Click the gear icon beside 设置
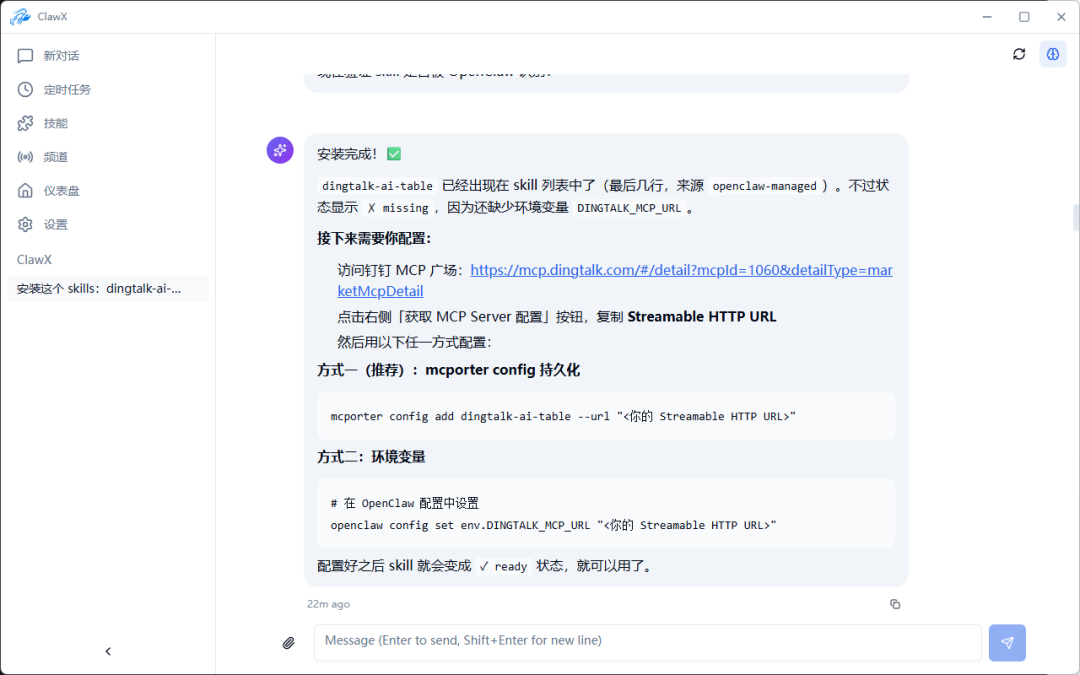This screenshot has height=675, width=1080. pos(25,225)
